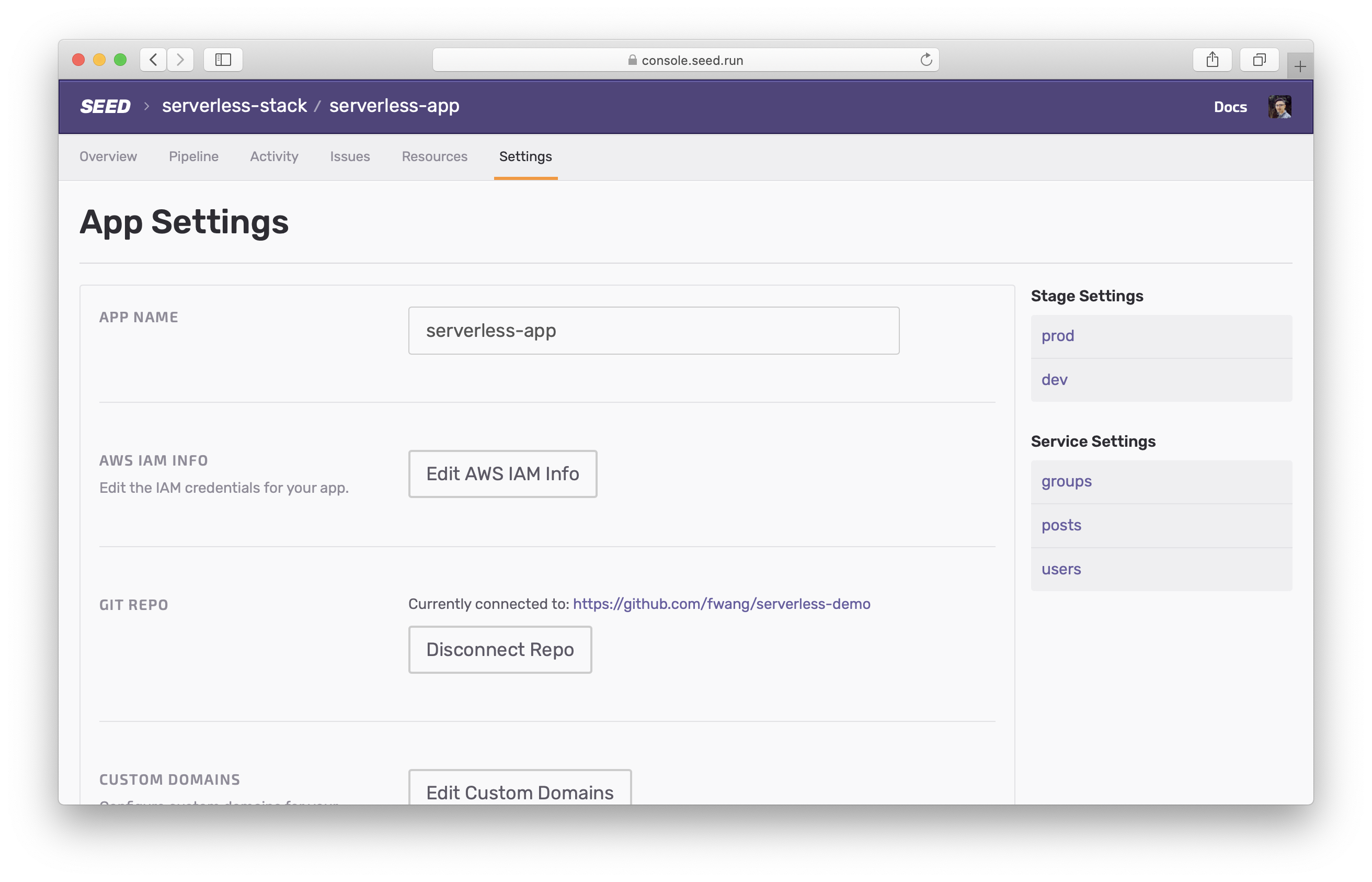Focus the App Name text field
Viewport: 1372px width, 882px height.
pyautogui.click(x=654, y=331)
